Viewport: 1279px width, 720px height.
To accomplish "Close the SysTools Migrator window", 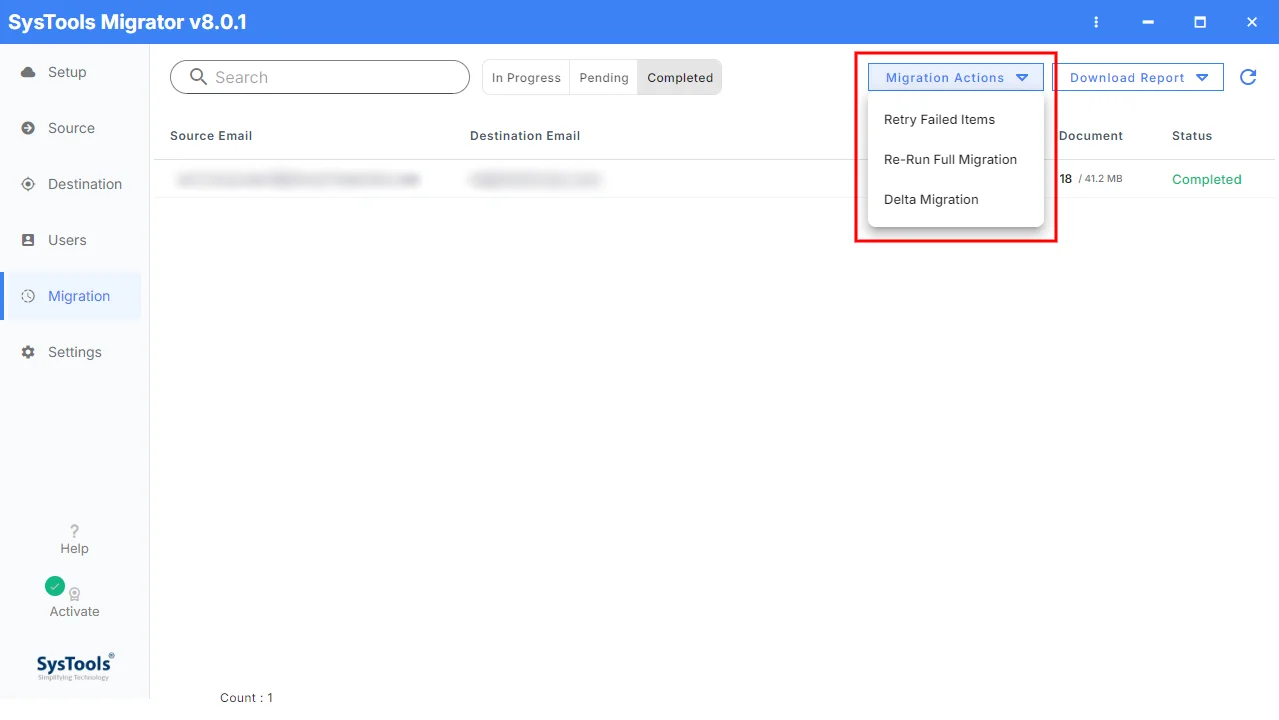I will (1252, 22).
